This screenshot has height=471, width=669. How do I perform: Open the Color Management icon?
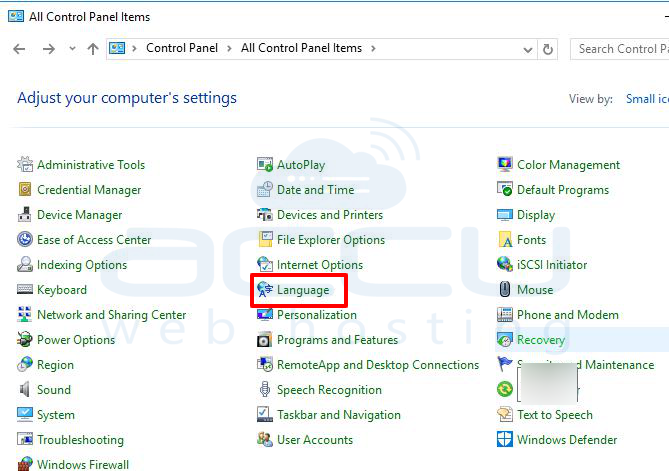(505, 164)
